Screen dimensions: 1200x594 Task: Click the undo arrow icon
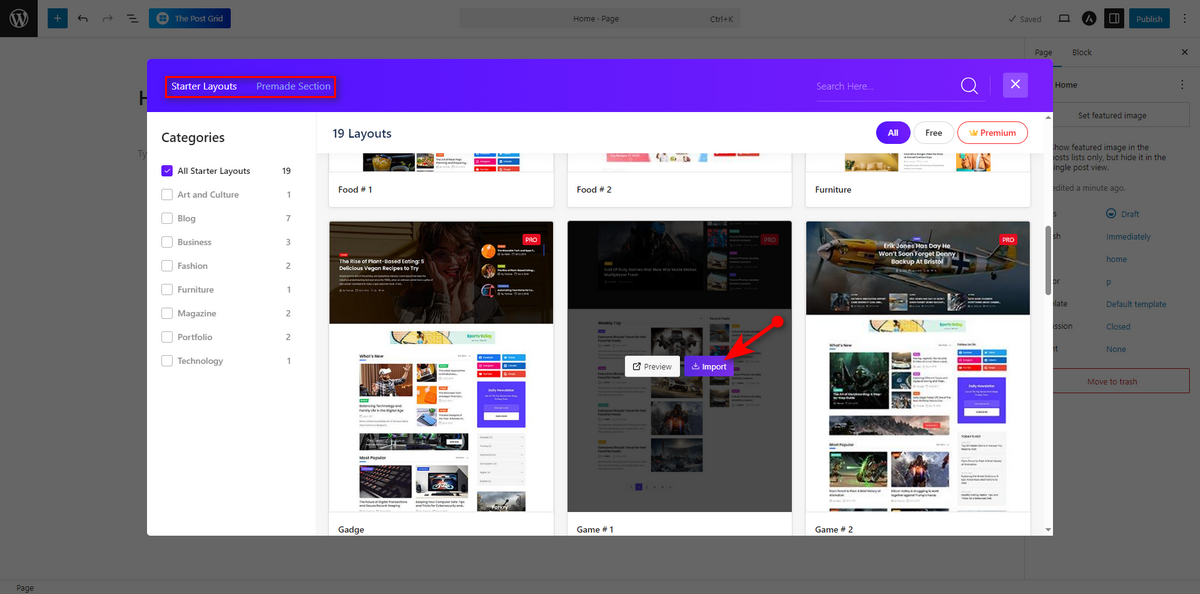point(82,19)
